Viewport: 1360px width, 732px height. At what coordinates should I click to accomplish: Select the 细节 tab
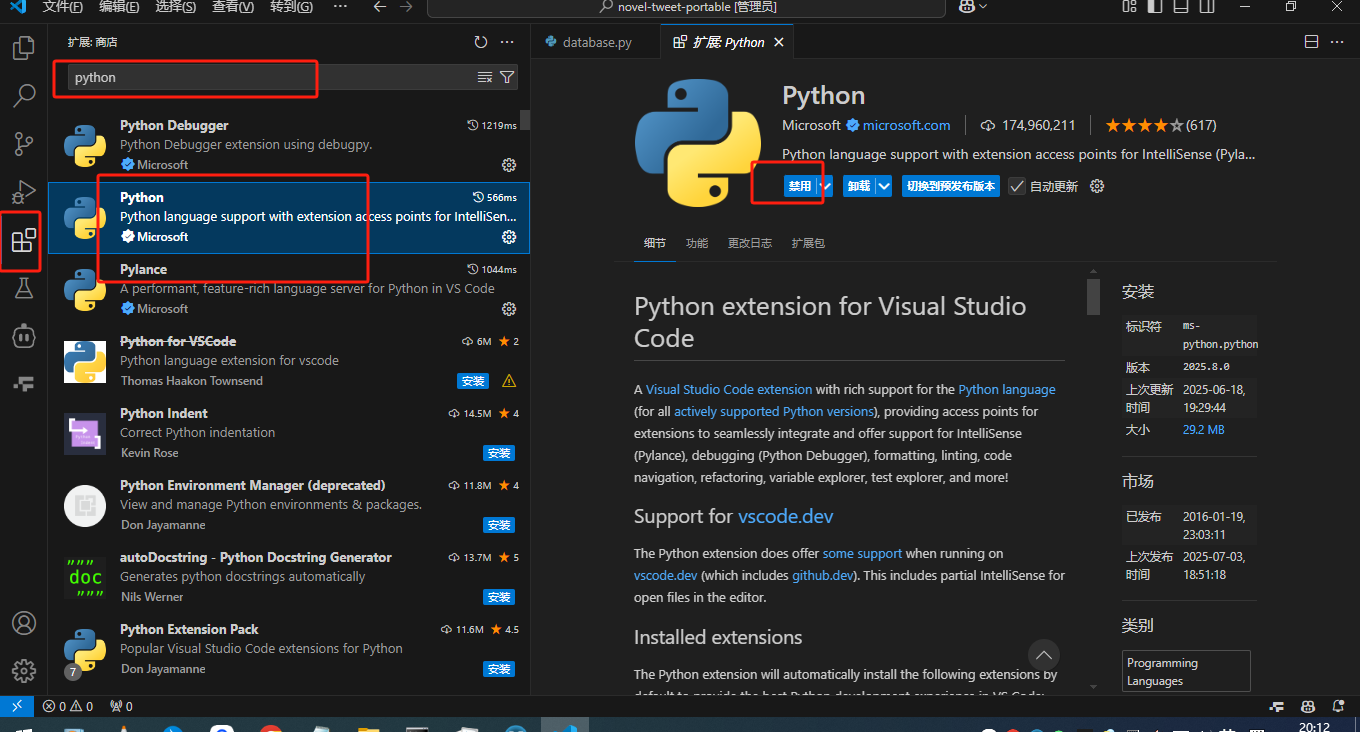click(655, 243)
